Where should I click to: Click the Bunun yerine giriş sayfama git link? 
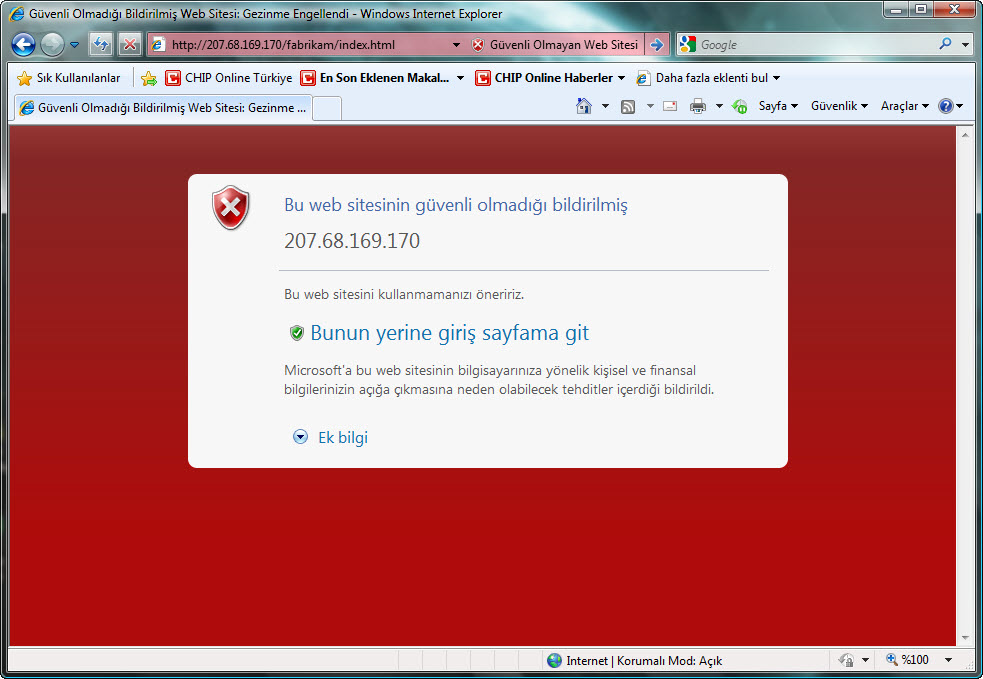click(x=449, y=333)
